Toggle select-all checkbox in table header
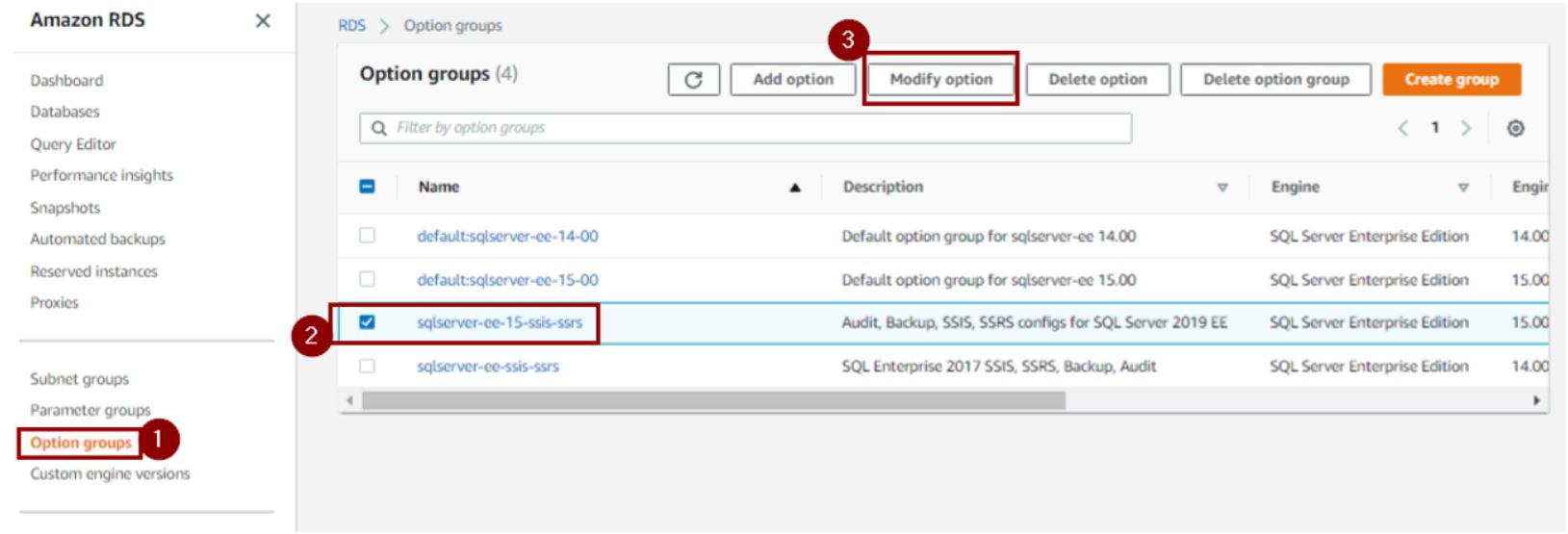The height and width of the screenshot is (534, 1568). (367, 187)
